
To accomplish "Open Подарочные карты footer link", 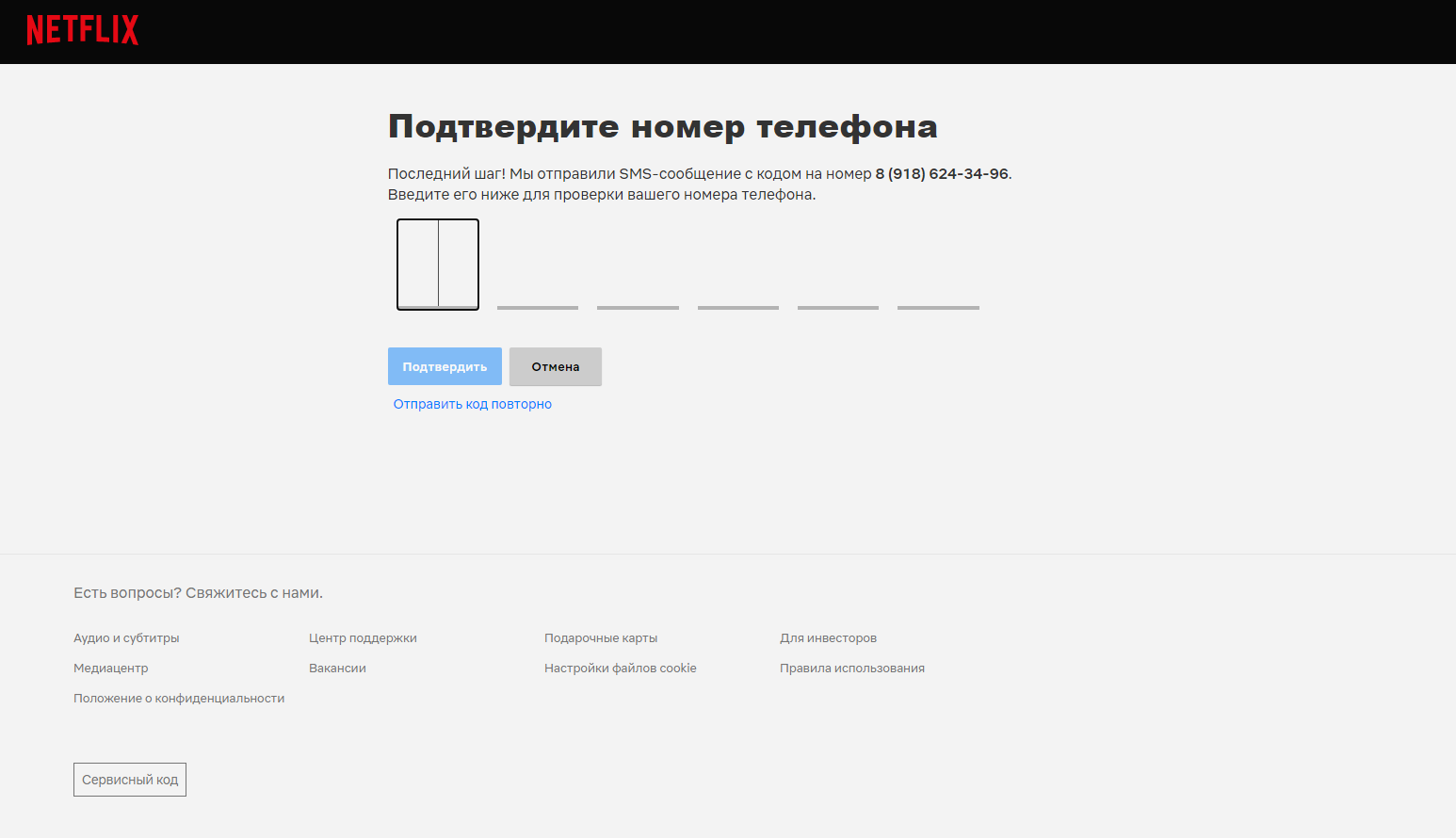I will pos(601,638).
